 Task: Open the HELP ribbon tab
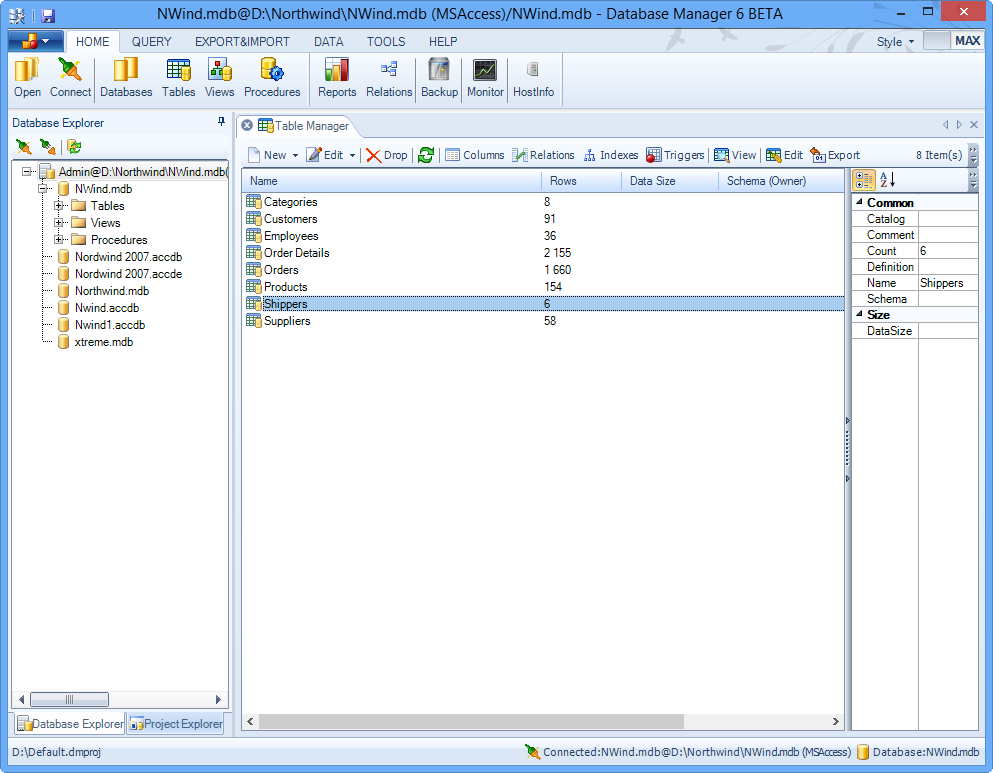click(443, 42)
